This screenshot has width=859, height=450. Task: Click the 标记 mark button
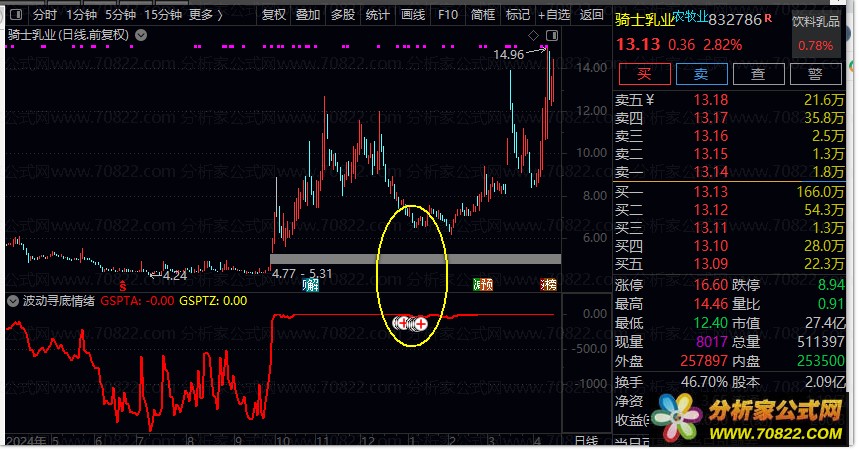518,15
